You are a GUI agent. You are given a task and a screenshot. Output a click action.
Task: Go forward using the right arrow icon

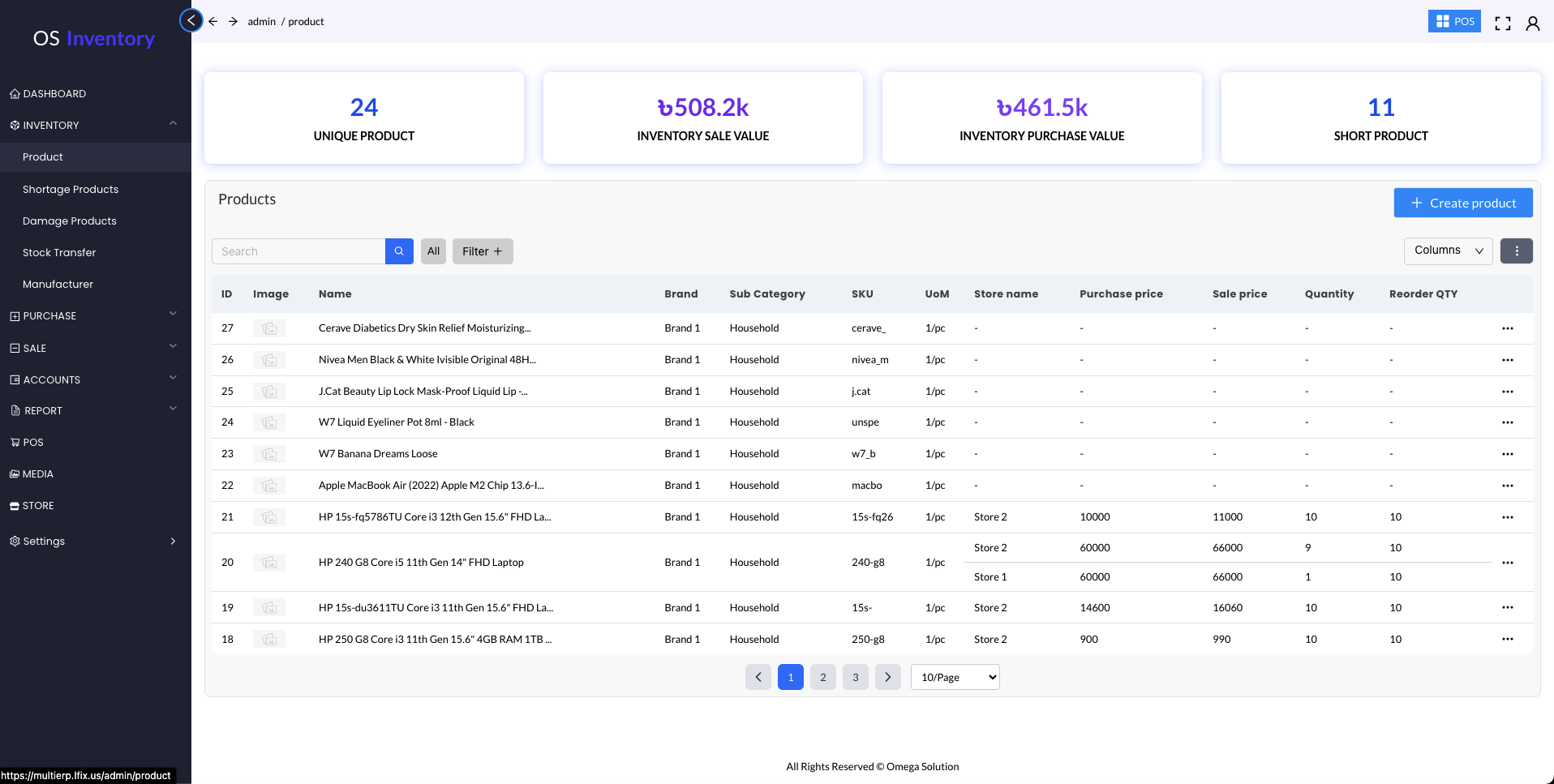point(233,21)
